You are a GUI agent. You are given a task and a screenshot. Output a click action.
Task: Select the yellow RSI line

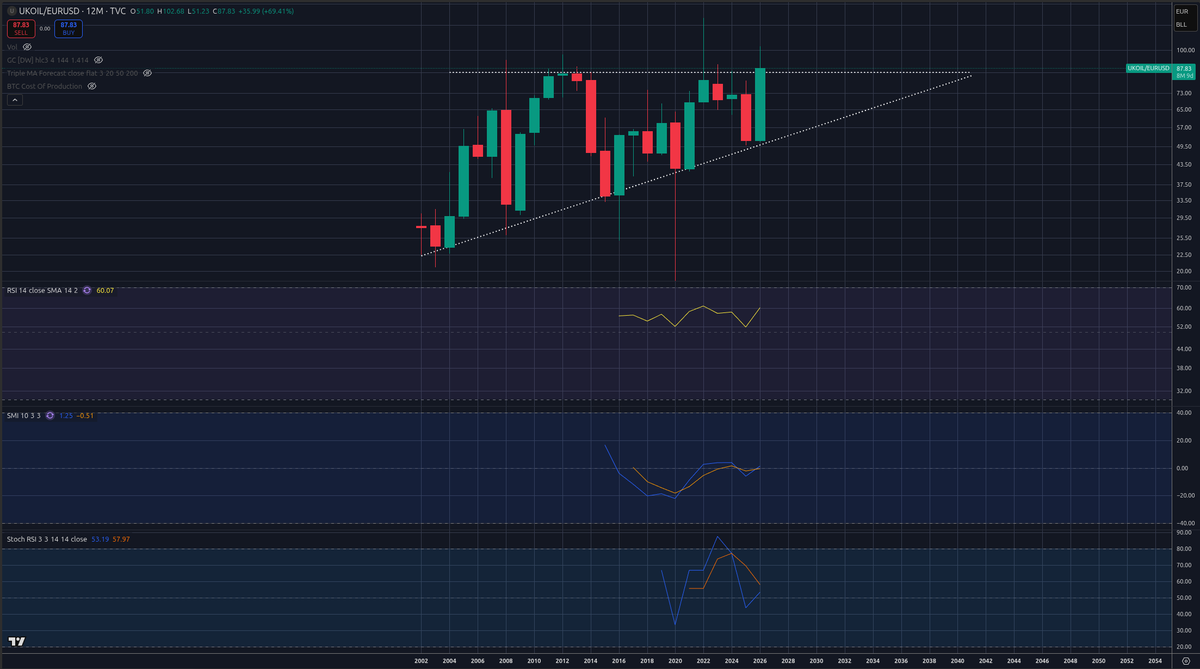[x=690, y=316]
